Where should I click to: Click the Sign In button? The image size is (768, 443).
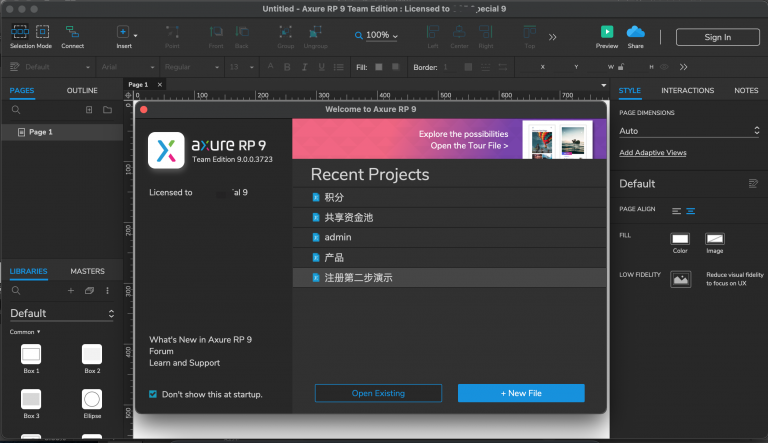click(718, 37)
